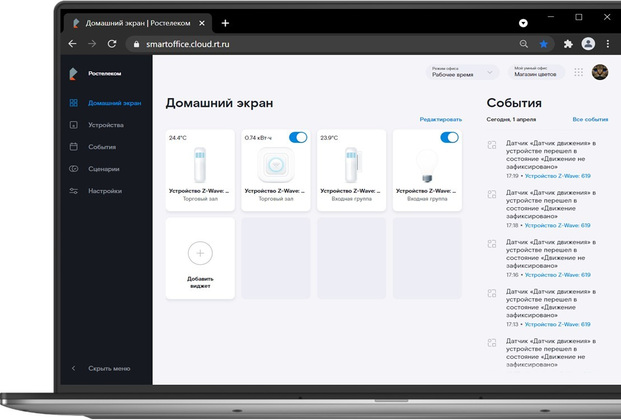This screenshot has width=621, height=420.
Task: Turn off the light bulb device switch
Action: tap(449, 137)
